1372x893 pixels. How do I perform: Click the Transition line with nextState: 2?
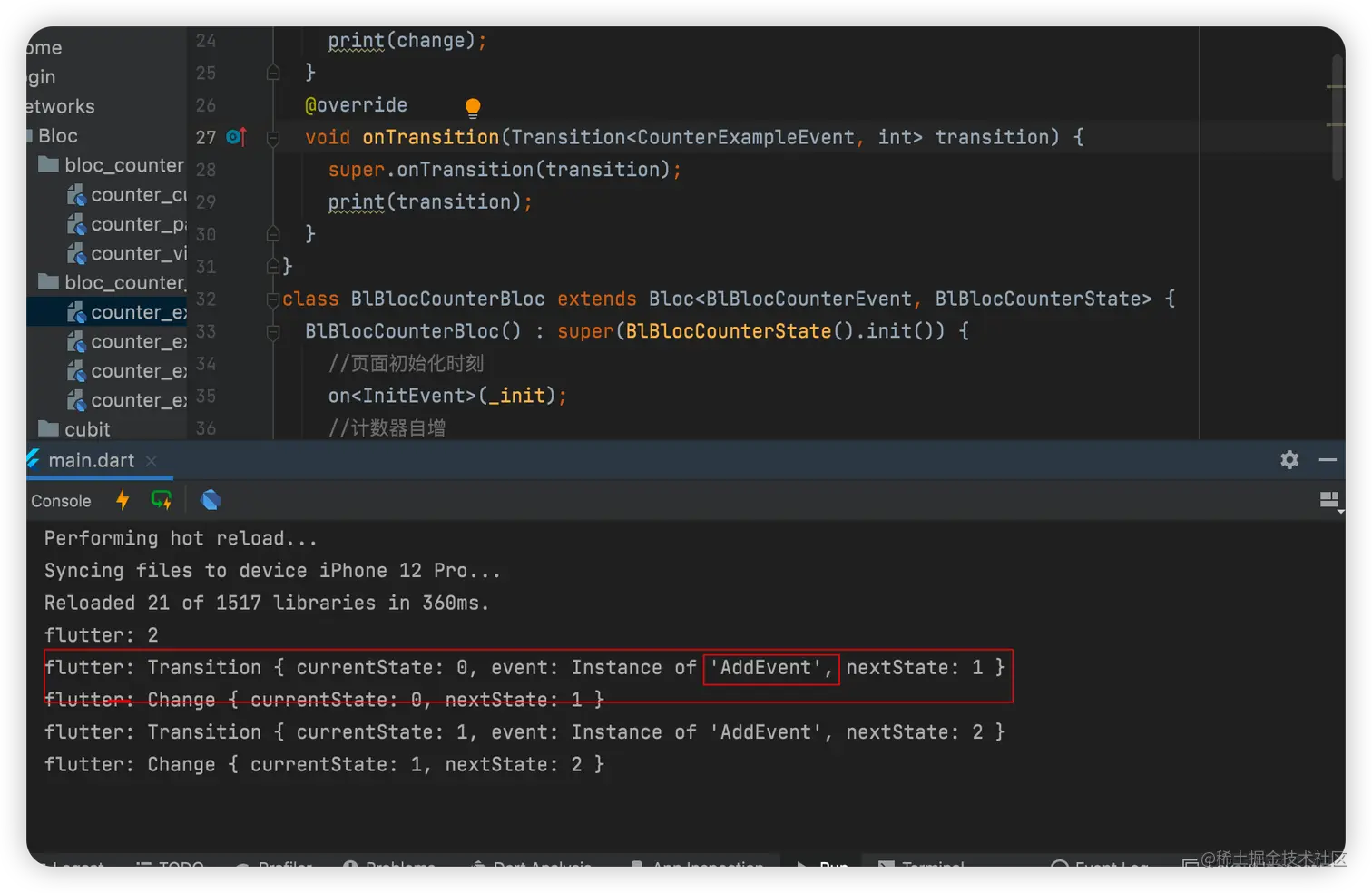point(525,732)
